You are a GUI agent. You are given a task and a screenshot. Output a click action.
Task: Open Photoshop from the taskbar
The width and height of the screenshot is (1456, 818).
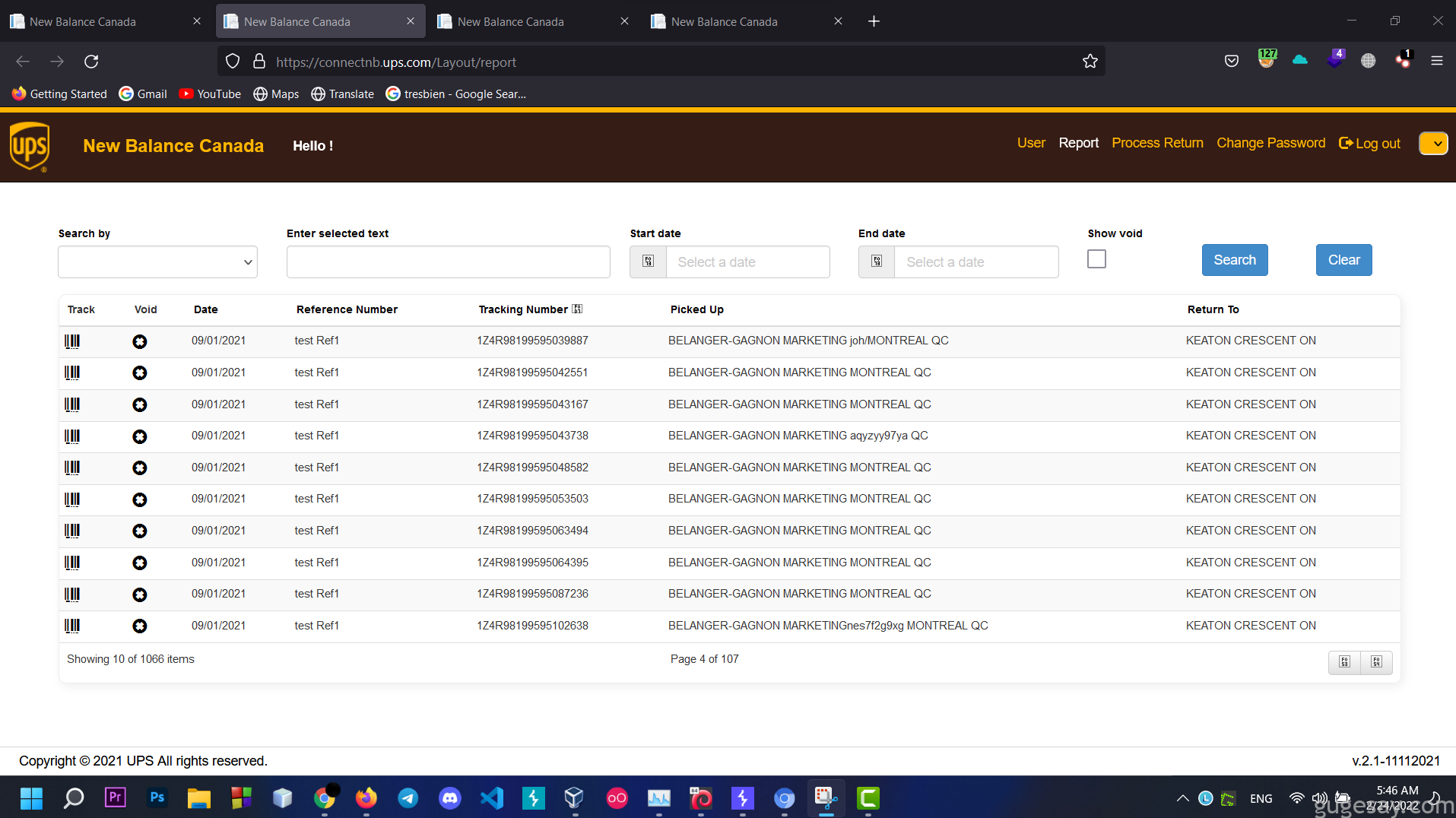pos(157,797)
